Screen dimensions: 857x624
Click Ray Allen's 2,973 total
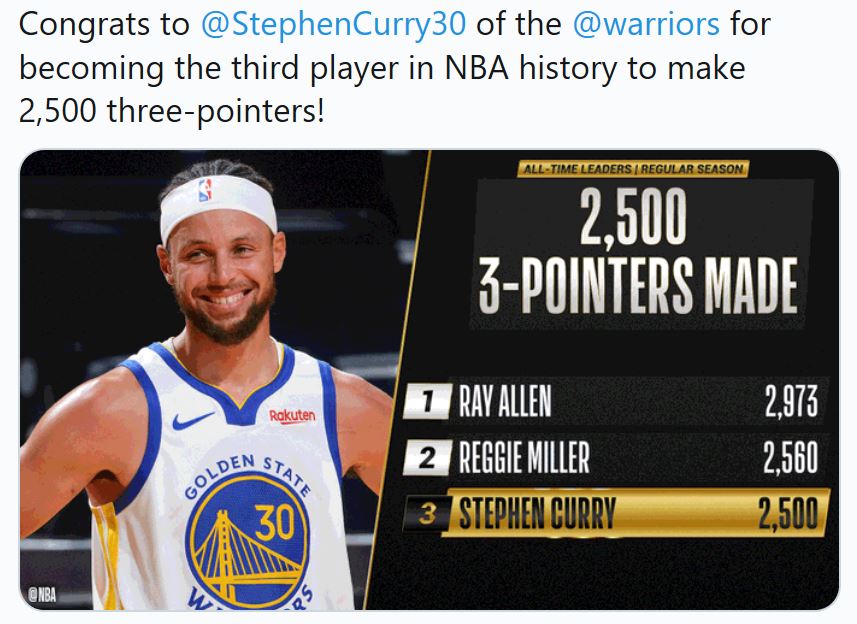tap(791, 402)
